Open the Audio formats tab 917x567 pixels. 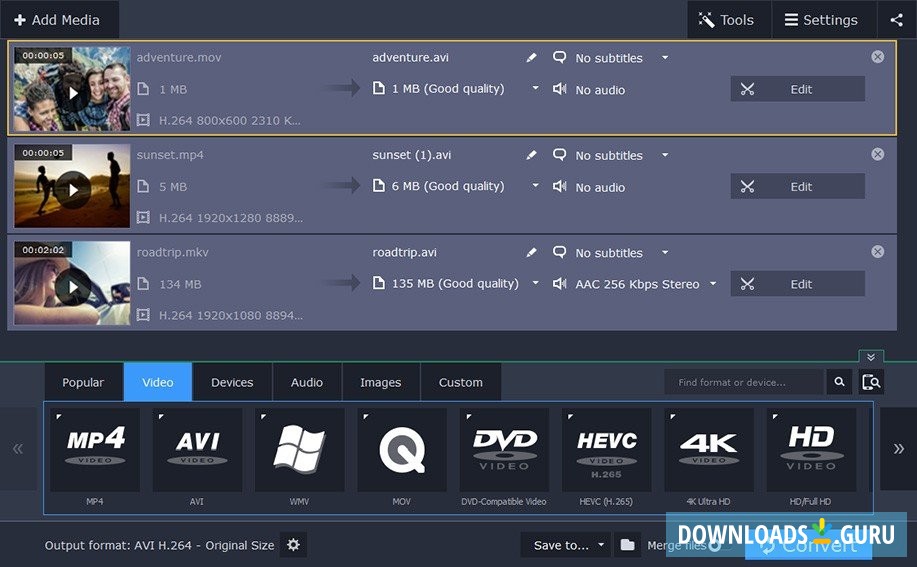coord(306,382)
